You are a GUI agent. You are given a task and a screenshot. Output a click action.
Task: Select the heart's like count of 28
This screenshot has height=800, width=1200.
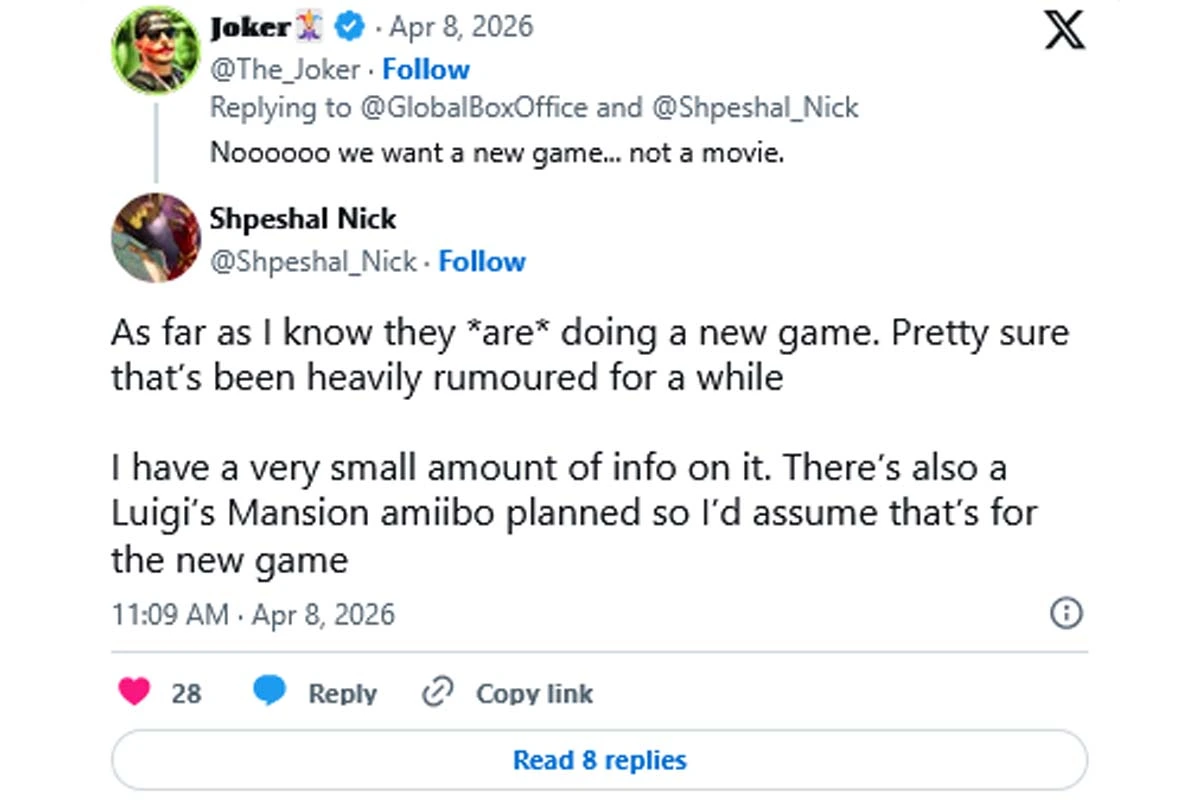[186, 692]
